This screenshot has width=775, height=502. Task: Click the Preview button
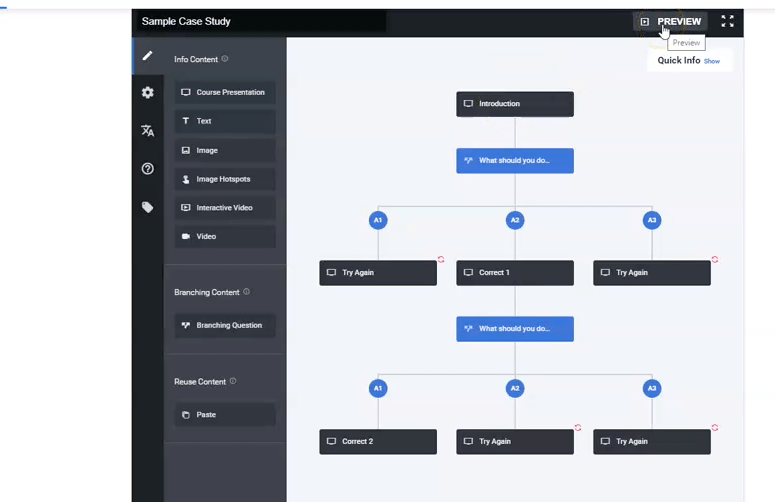670,21
